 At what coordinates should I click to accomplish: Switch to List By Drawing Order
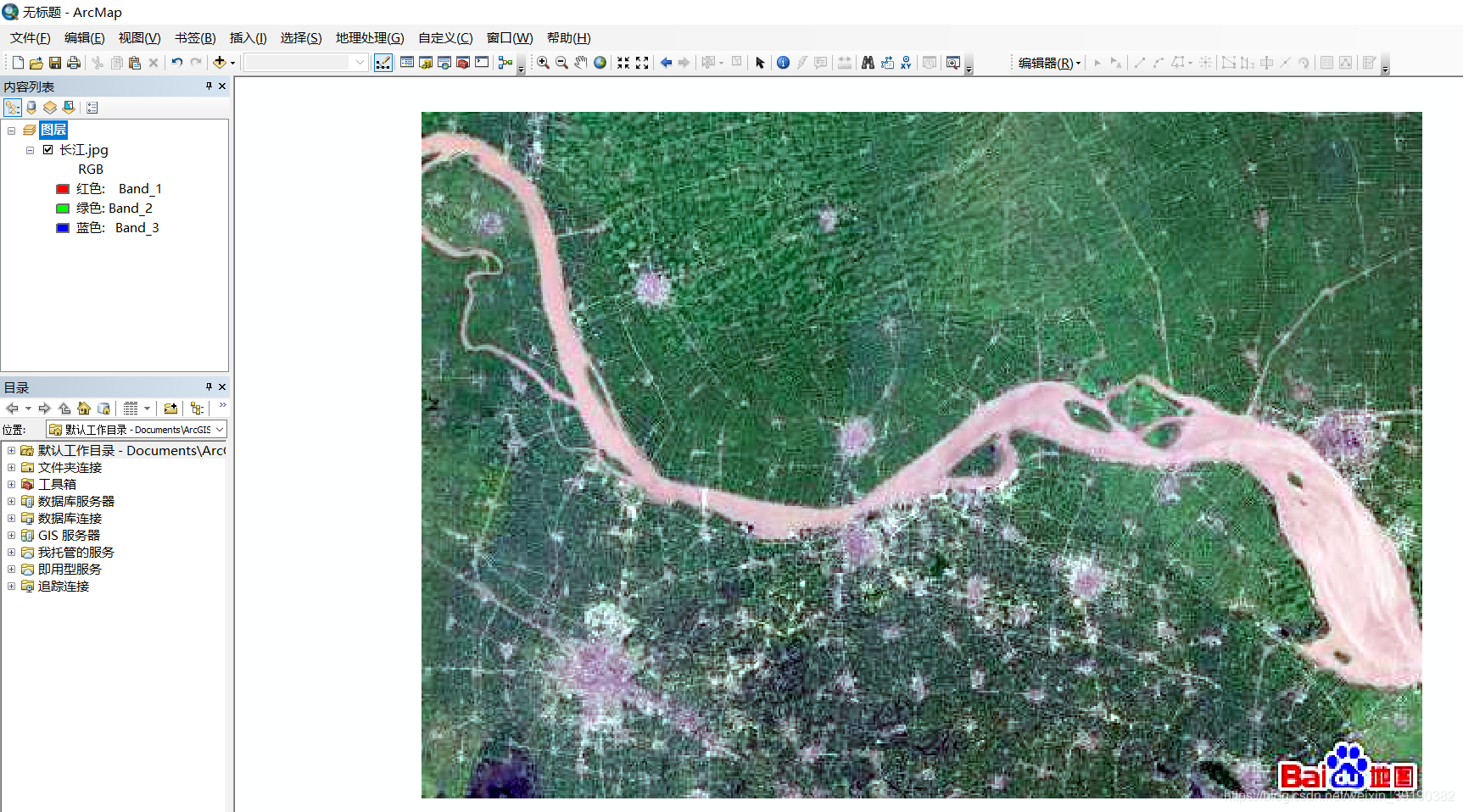[13, 108]
